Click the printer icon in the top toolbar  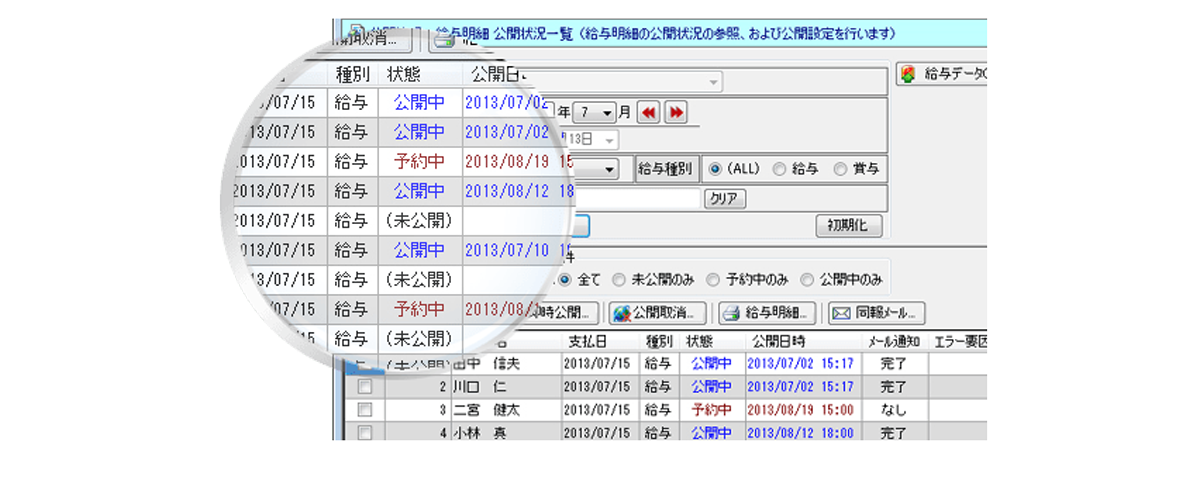tap(442, 40)
